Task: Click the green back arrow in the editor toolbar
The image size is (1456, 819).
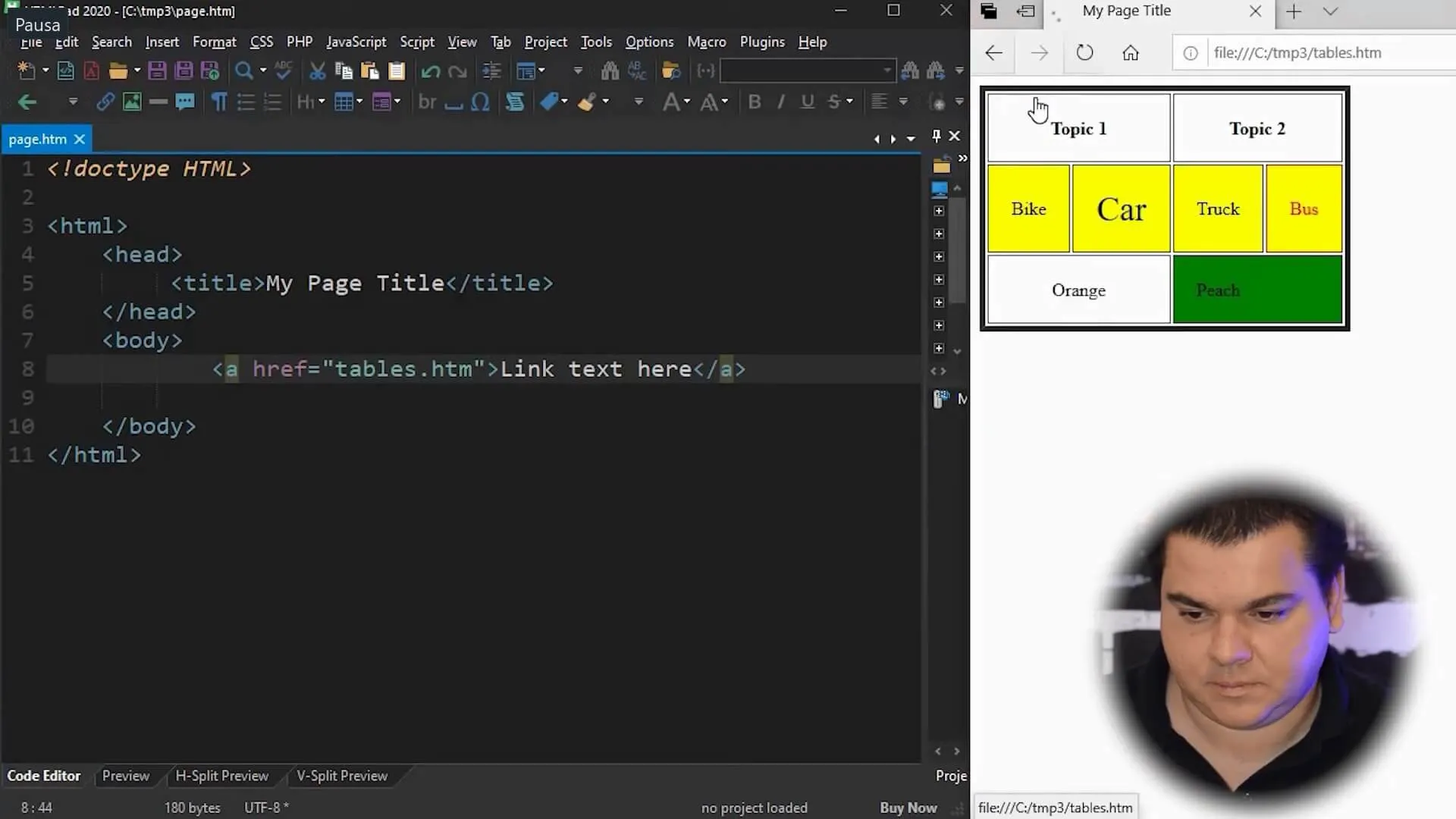Action: (x=27, y=102)
